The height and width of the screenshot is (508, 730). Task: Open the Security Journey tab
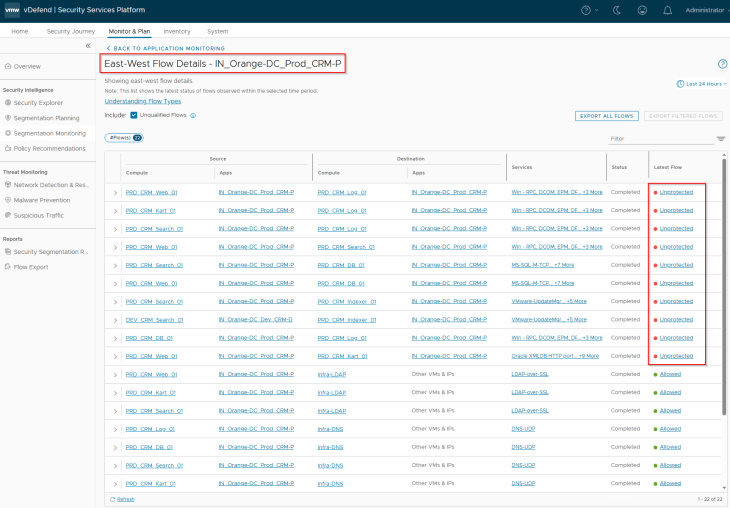(71, 31)
